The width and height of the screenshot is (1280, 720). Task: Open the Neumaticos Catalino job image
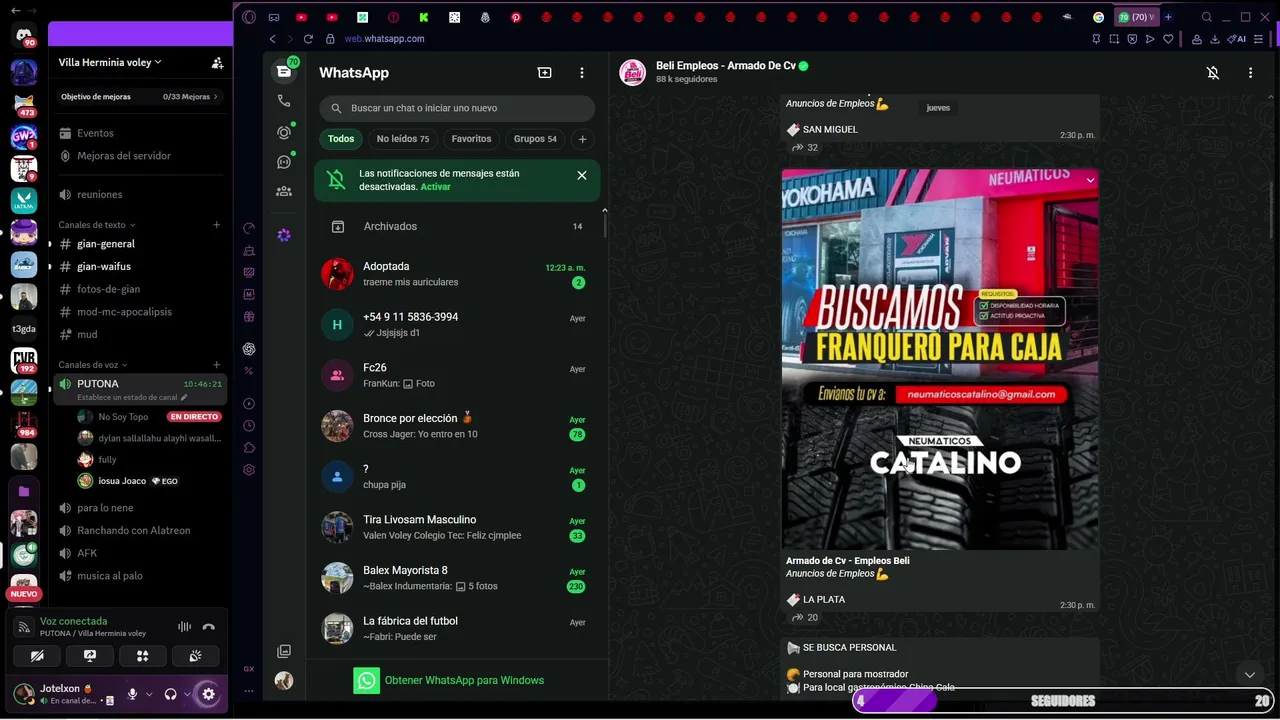940,359
